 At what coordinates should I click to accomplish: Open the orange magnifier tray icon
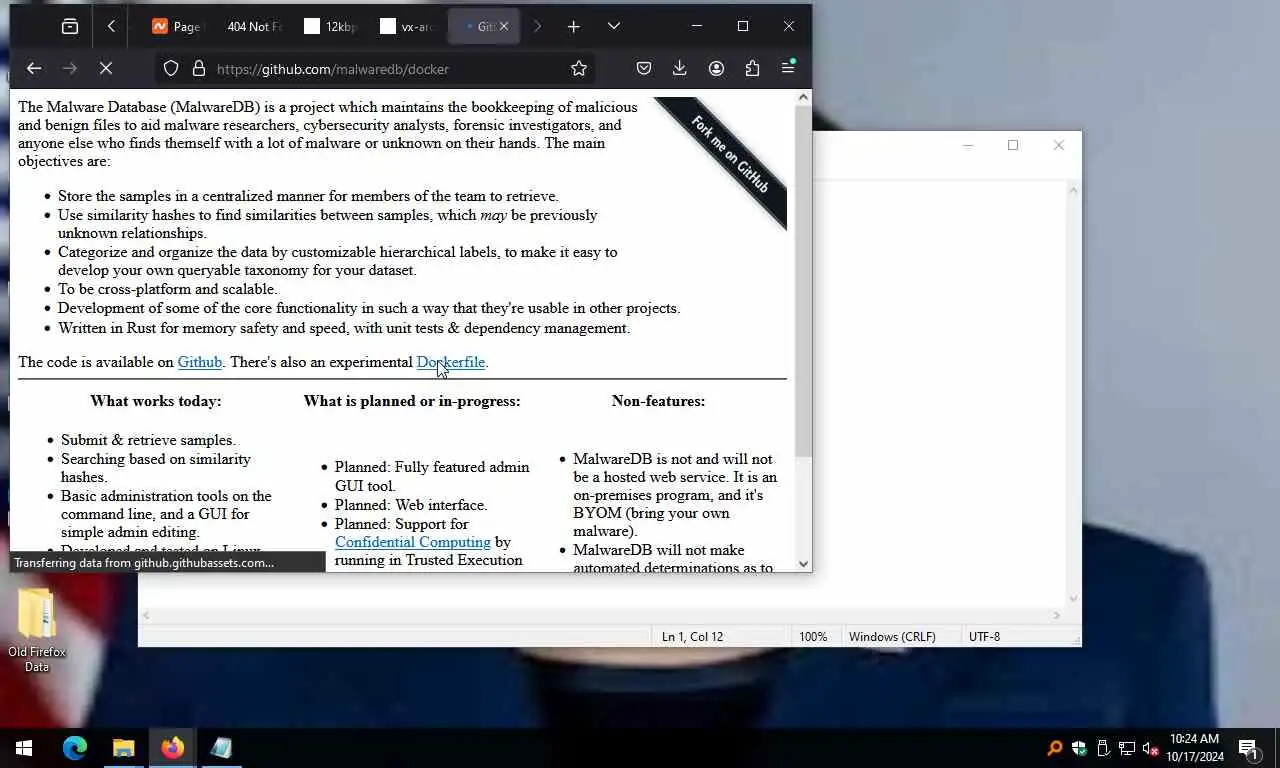(1055, 748)
